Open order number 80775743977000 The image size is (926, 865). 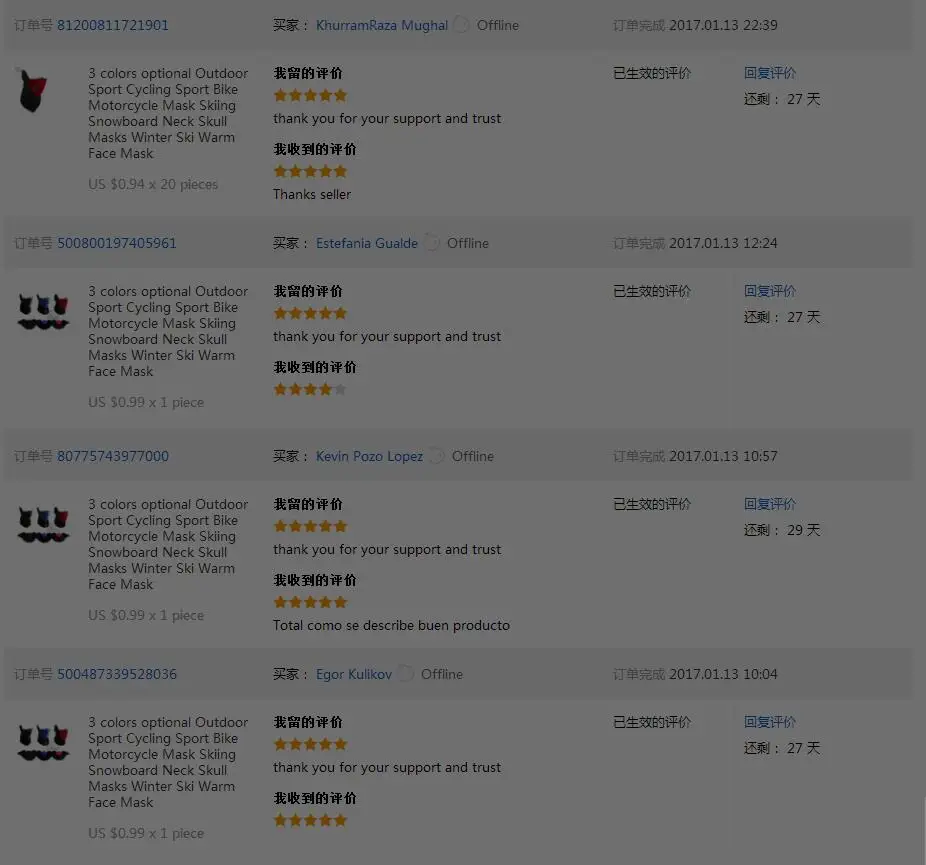113,456
